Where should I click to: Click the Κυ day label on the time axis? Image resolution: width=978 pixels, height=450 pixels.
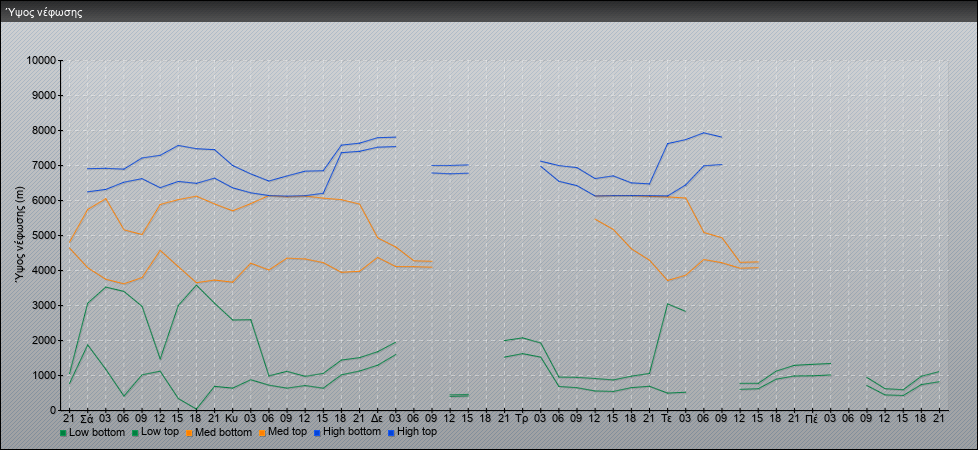[x=231, y=418]
